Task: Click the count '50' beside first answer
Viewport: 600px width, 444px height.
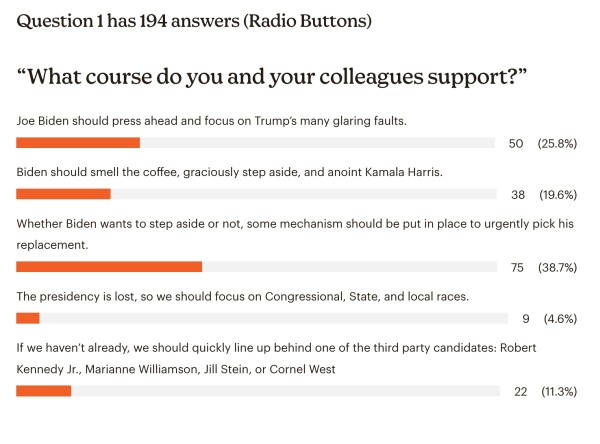Action: pos(516,144)
